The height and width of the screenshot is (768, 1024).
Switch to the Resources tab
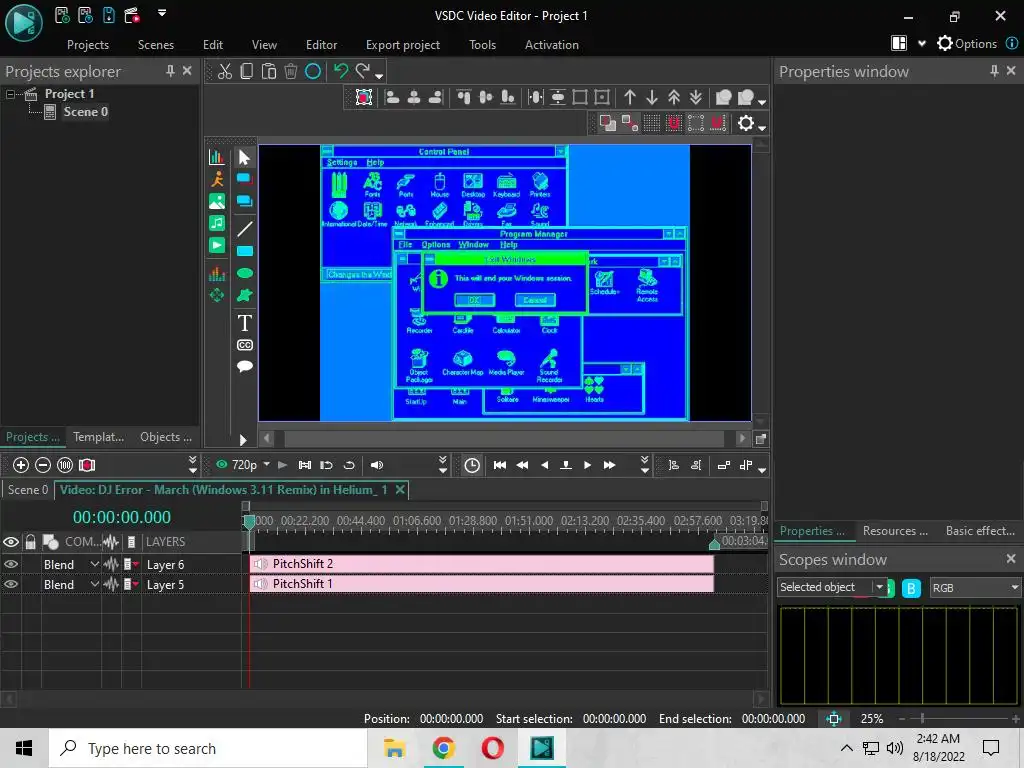point(895,531)
